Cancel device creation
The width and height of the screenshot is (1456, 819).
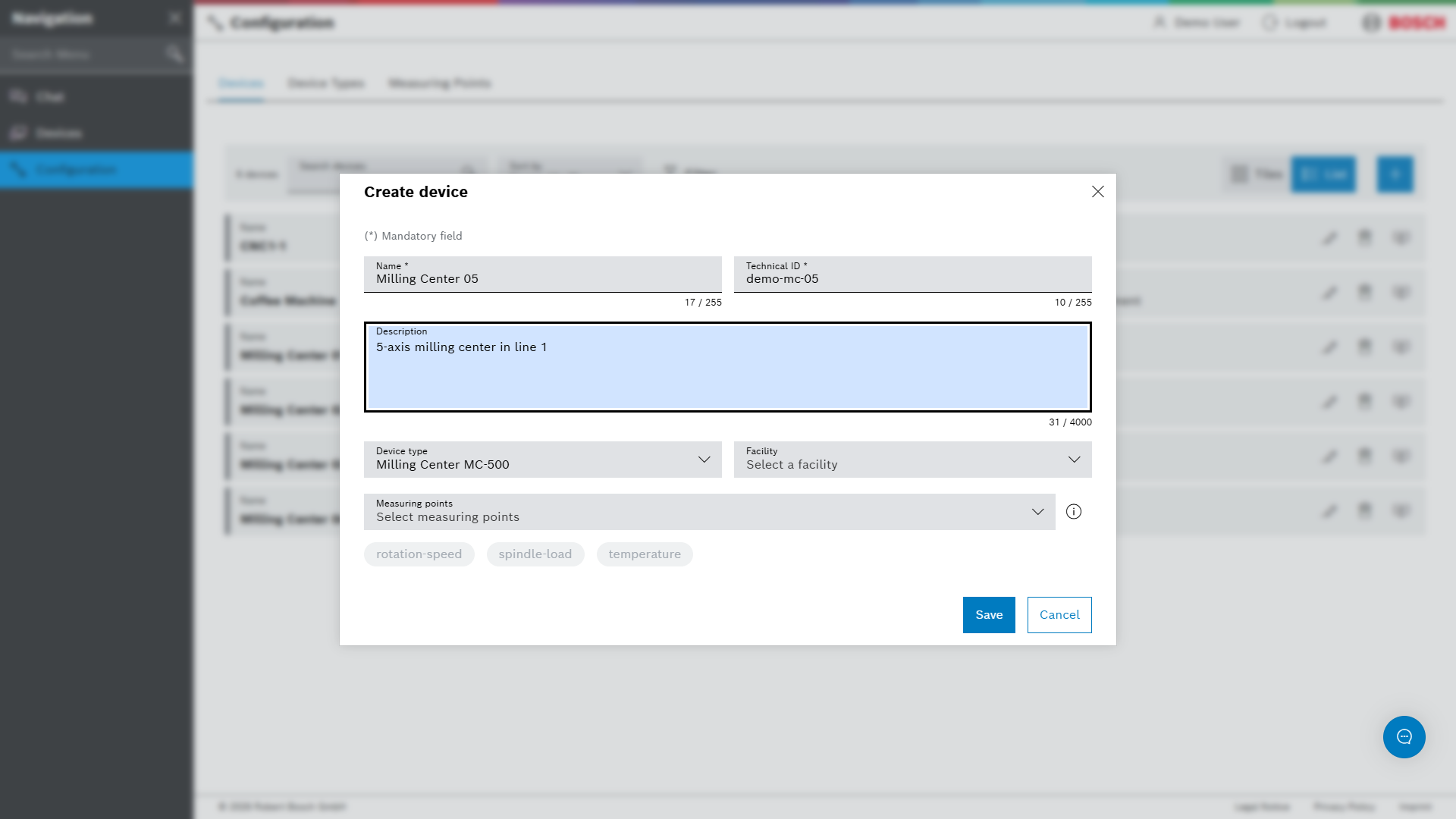1059,615
